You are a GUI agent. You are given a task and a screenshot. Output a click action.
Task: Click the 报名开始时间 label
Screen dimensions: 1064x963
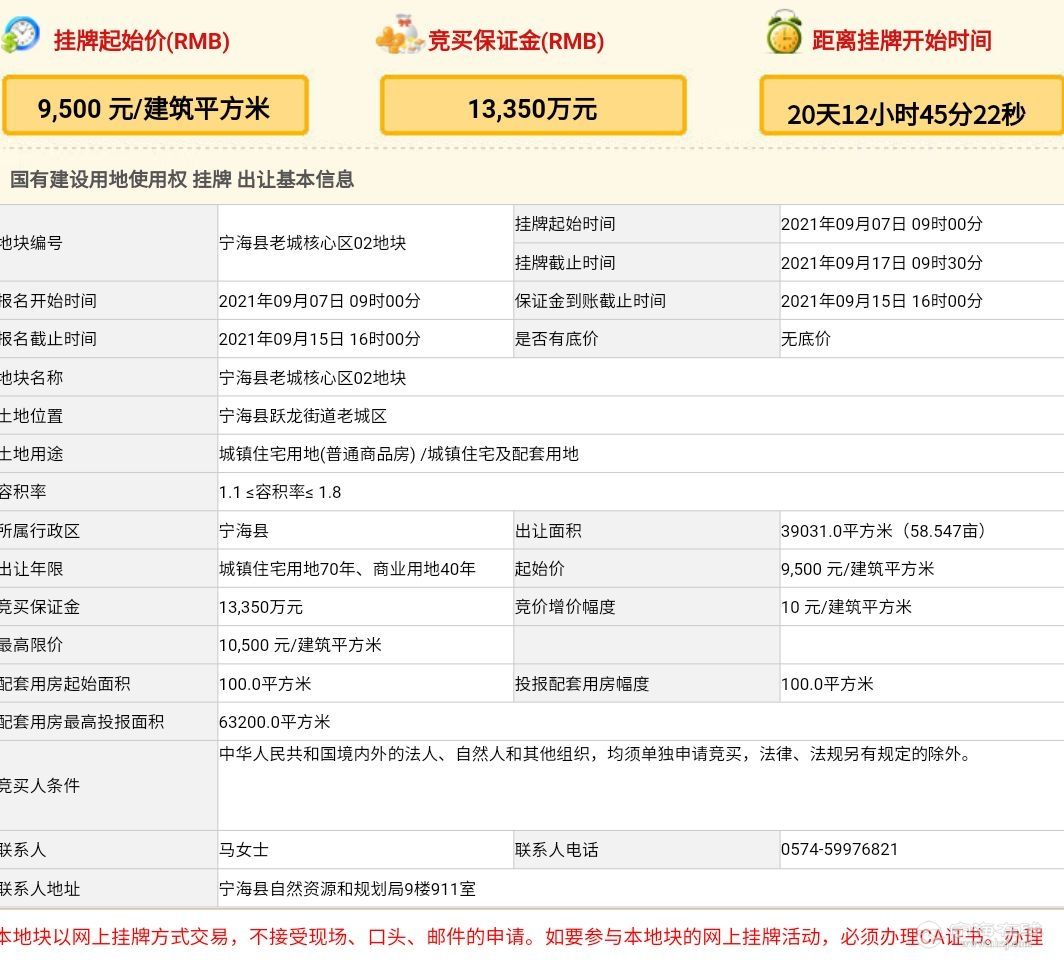[x=48, y=301]
